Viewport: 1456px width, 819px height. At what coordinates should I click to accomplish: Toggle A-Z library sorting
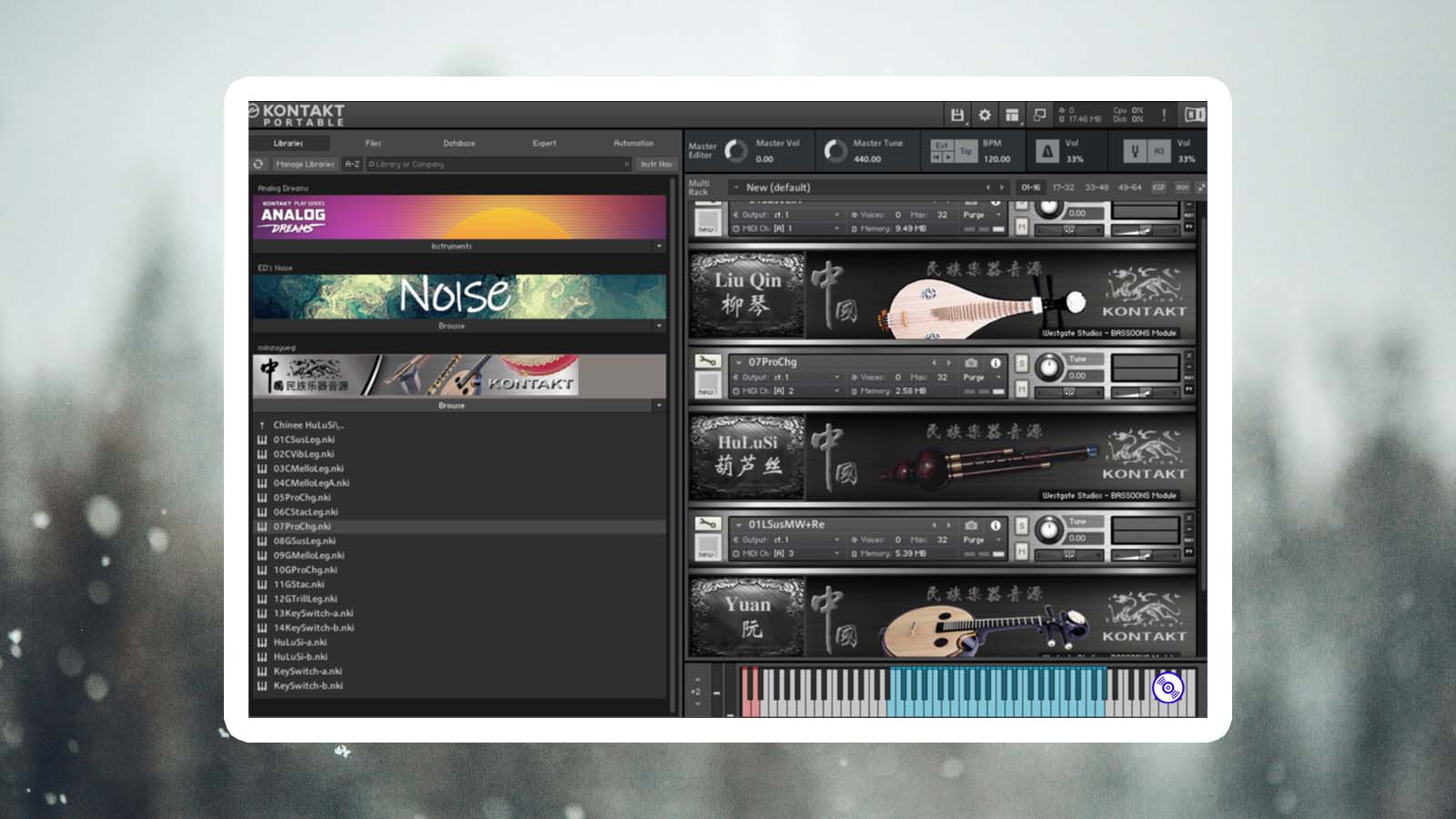pyautogui.click(x=352, y=164)
